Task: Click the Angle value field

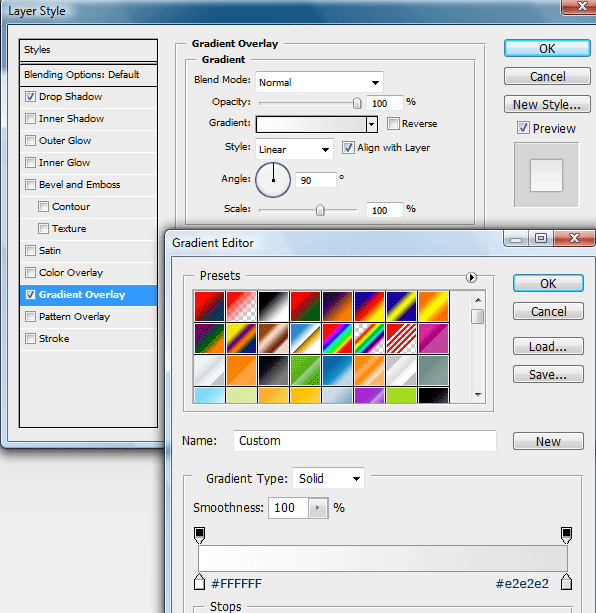Action: pos(316,180)
